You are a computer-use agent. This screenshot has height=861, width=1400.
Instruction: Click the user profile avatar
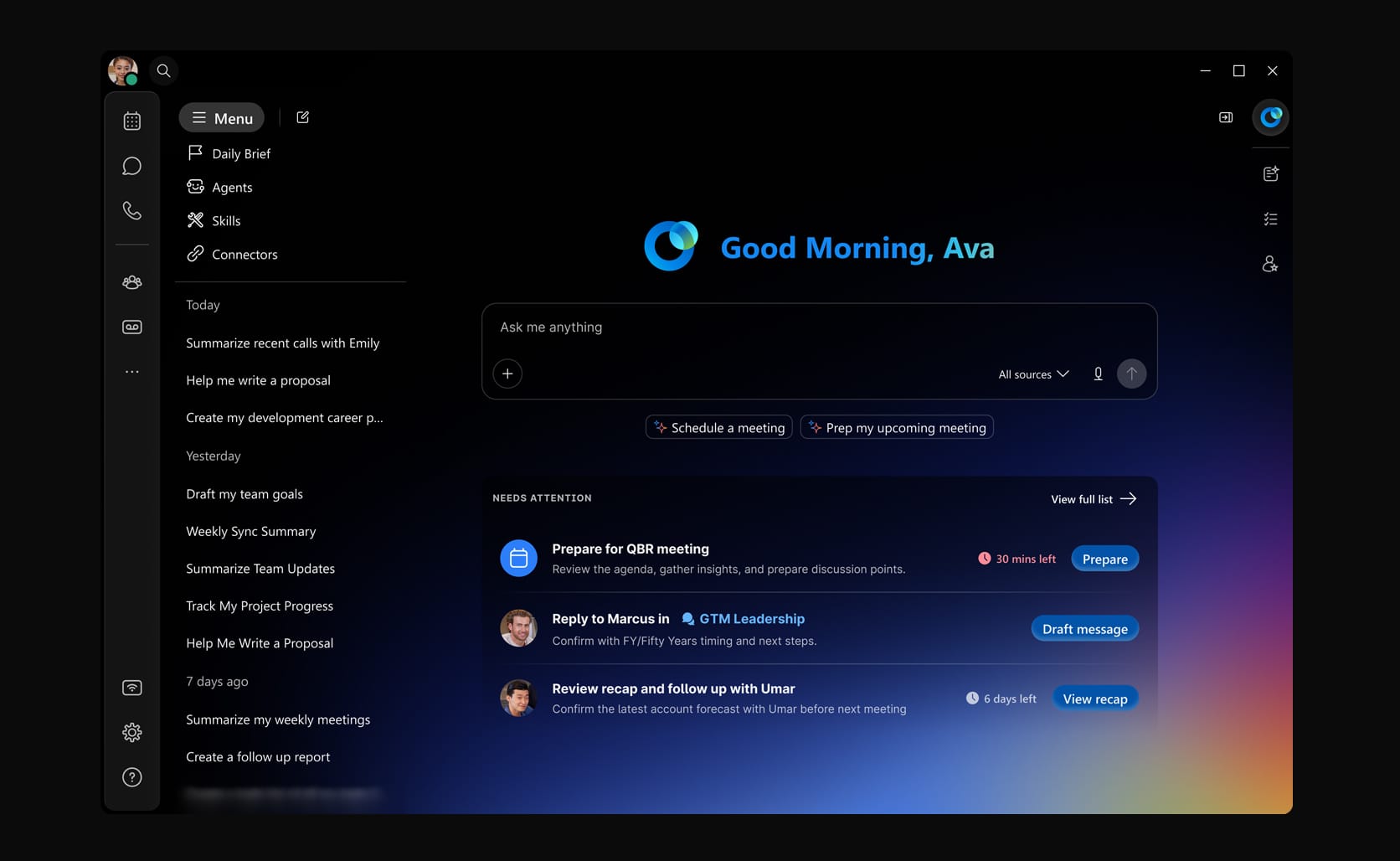click(123, 71)
